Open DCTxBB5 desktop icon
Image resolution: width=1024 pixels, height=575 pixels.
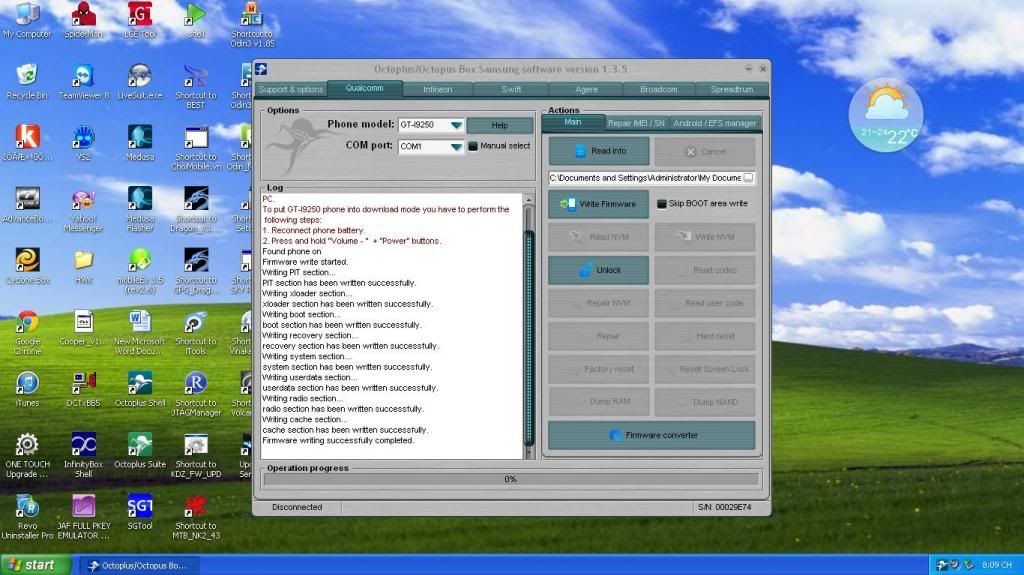(84, 389)
